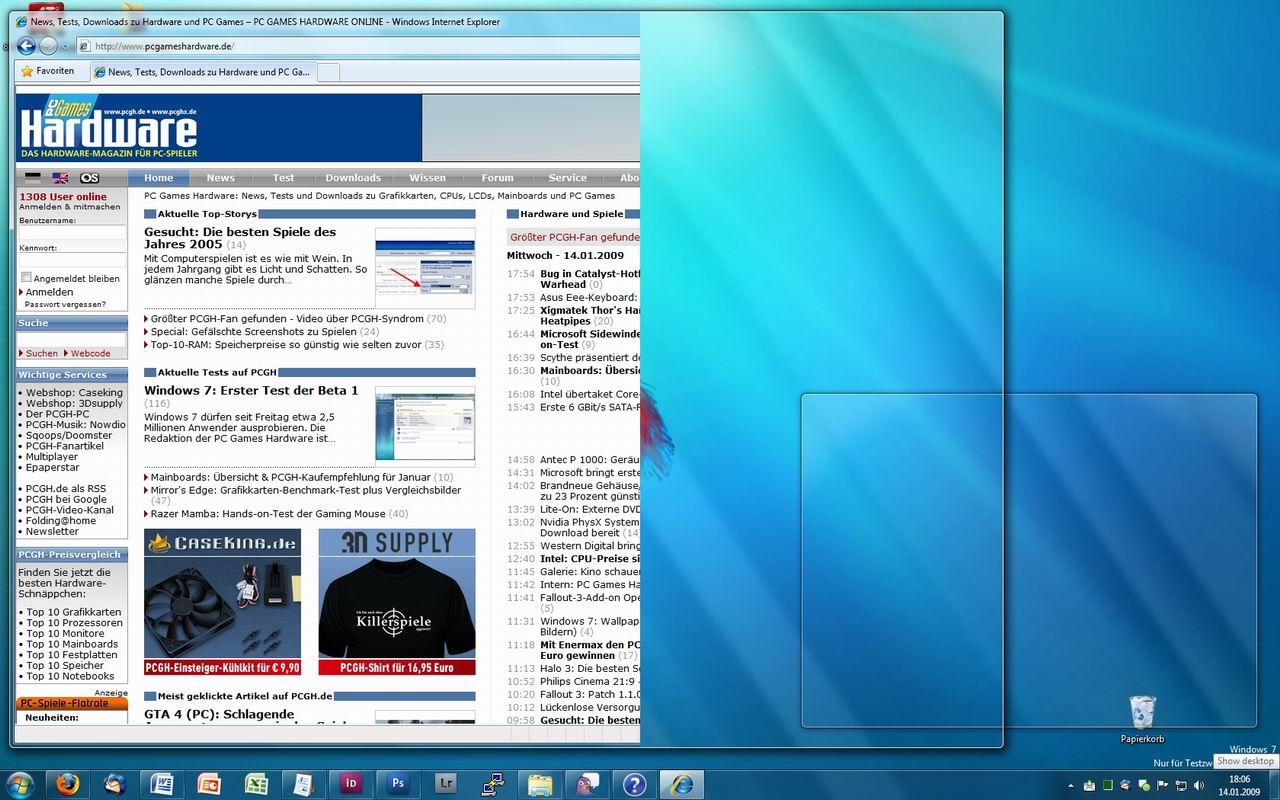Open the Downloads navigation menu
This screenshot has width=1280, height=800.
tap(353, 178)
